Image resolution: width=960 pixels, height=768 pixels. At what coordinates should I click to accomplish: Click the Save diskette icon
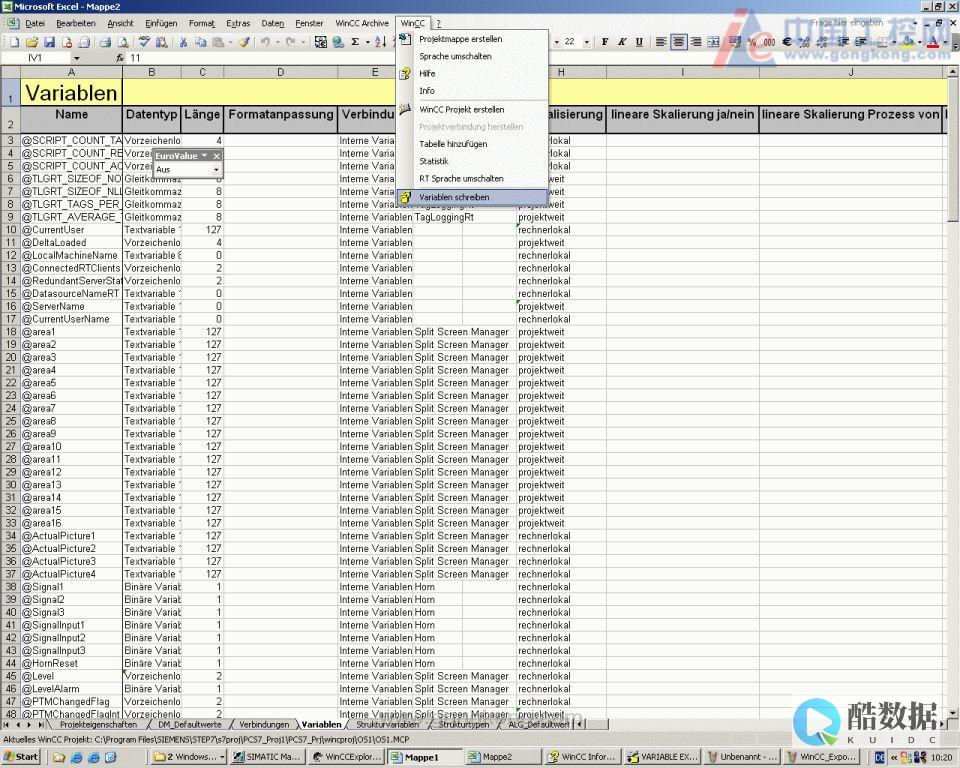pos(50,42)
